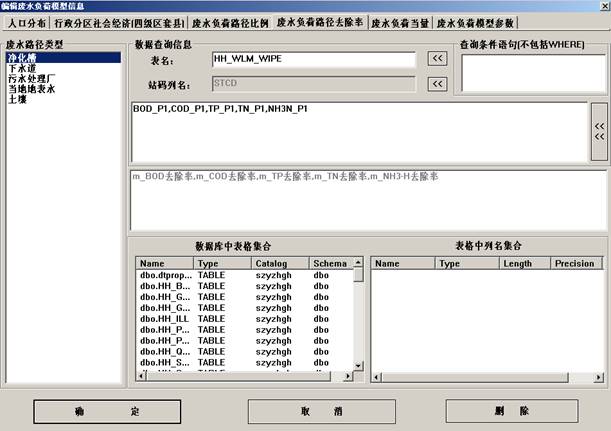Click the 查询条件语句 text box
This screenshot has height=431, width=611.
[530, 73]
